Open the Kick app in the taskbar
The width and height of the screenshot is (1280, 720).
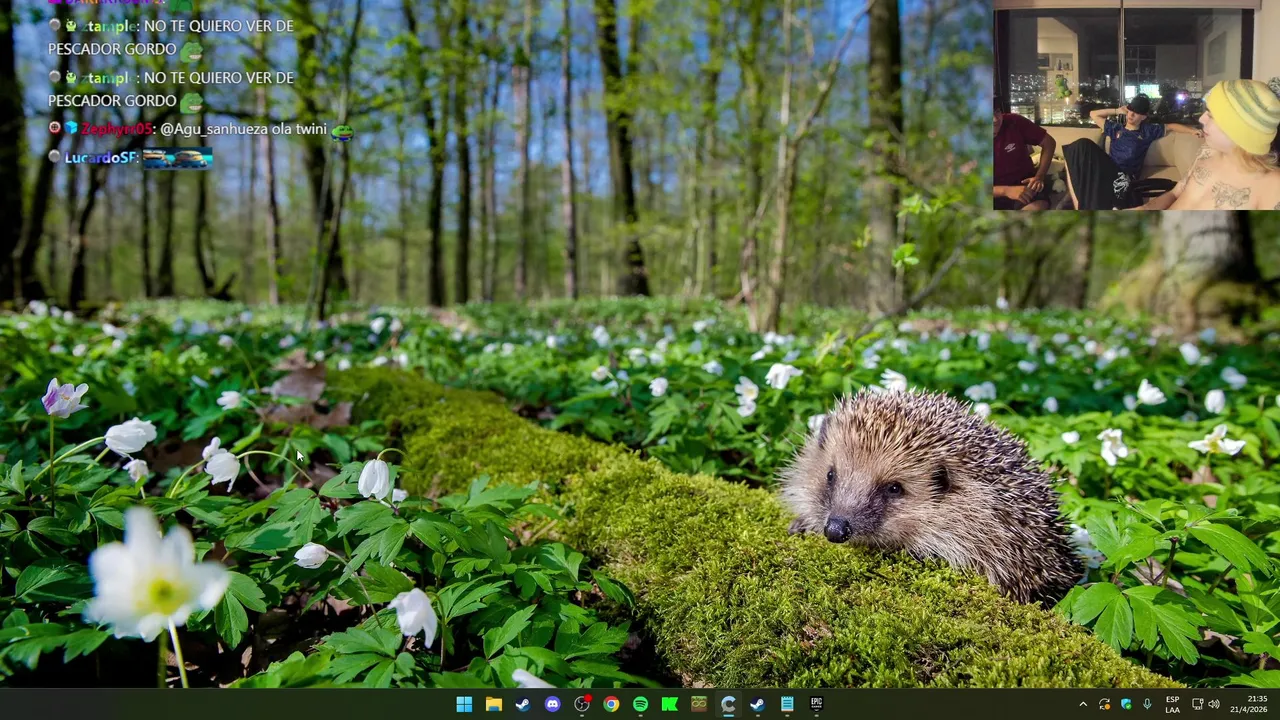pos(669,704)
